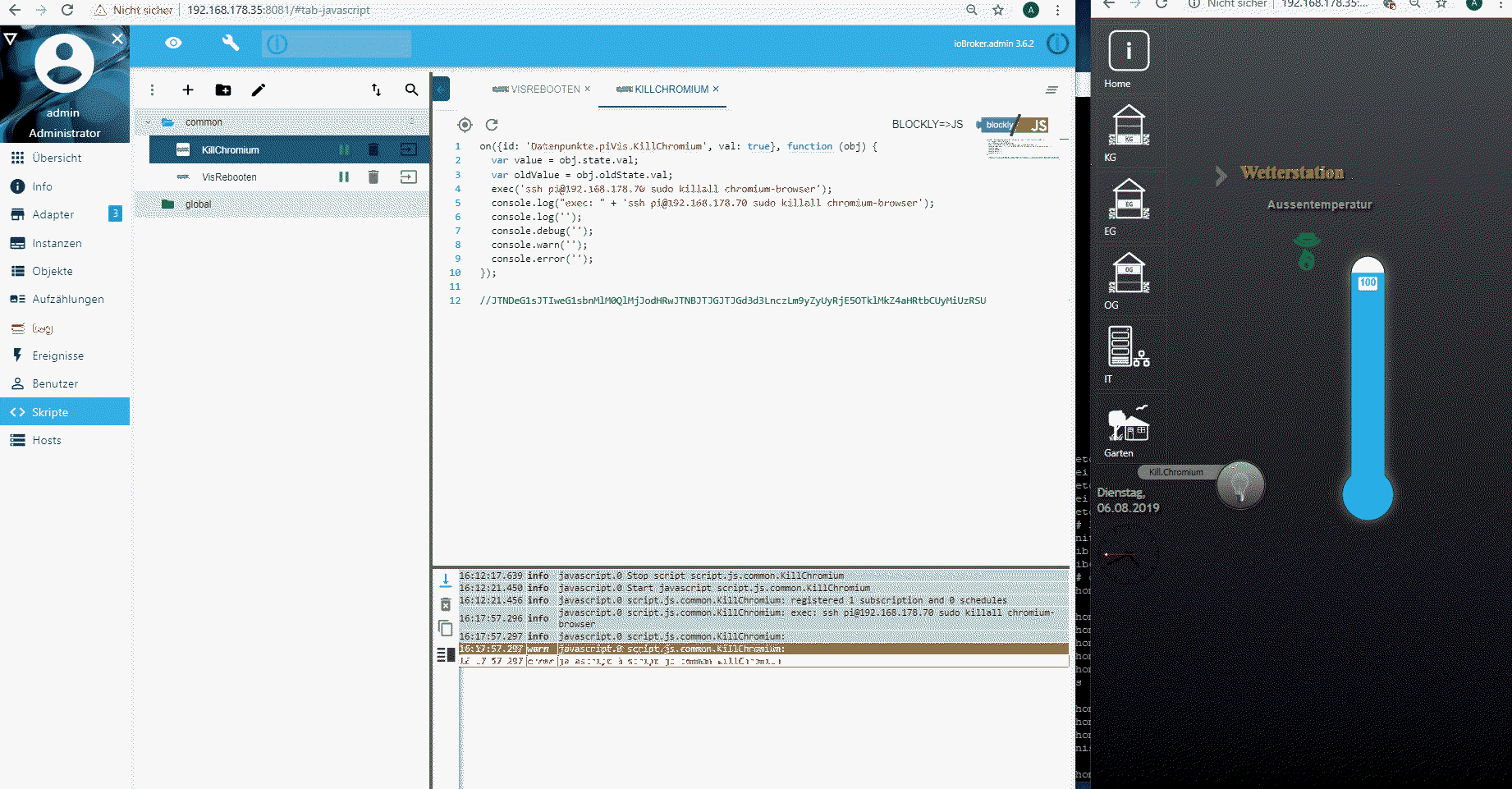This screenshot has width=1512, height=789.
Task: Close the KILLCHROMIUM tab
Action: coord(716,89)
